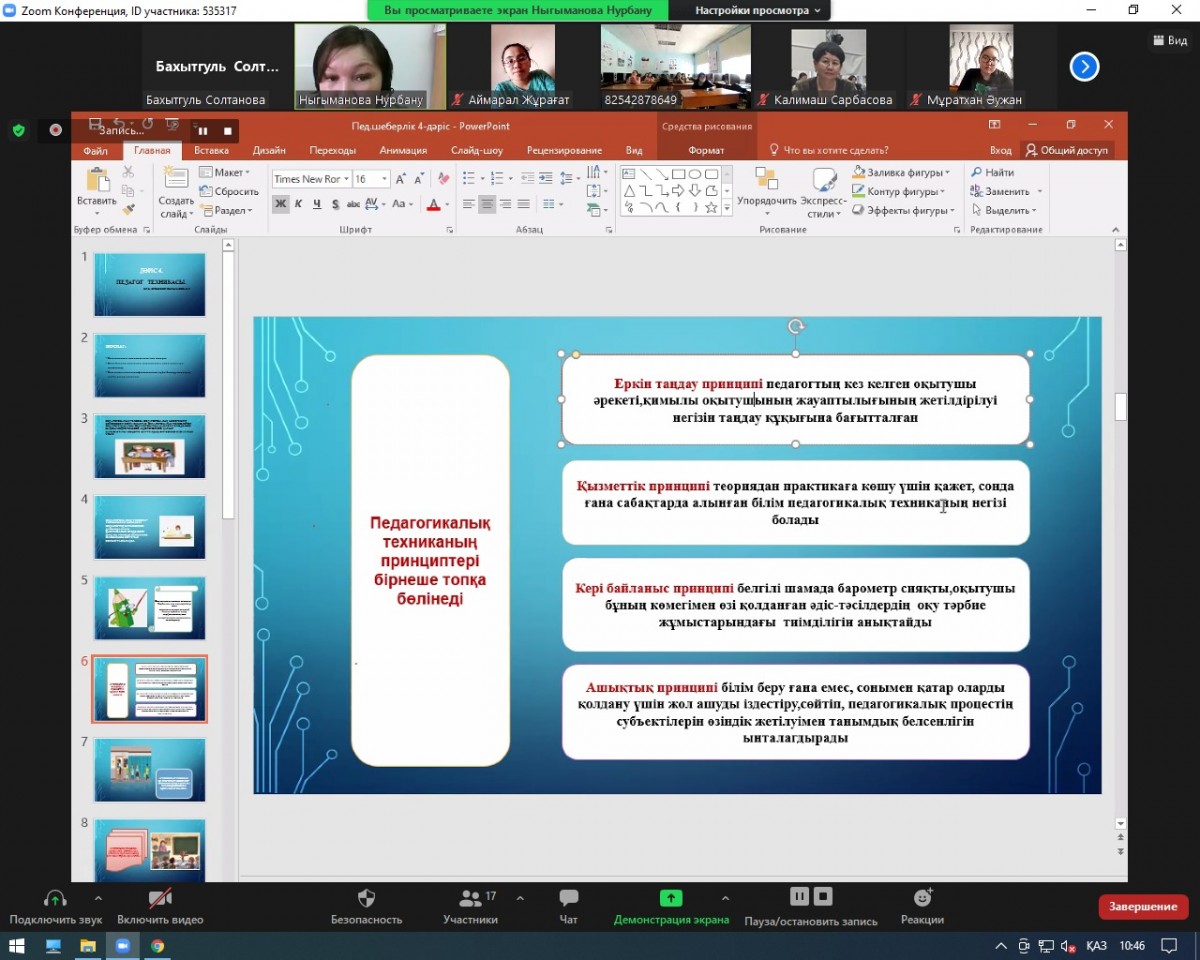Click the Paste (Вставить) clipboard icon
This screenshot has height=960, width=1200.
(97, 181)
